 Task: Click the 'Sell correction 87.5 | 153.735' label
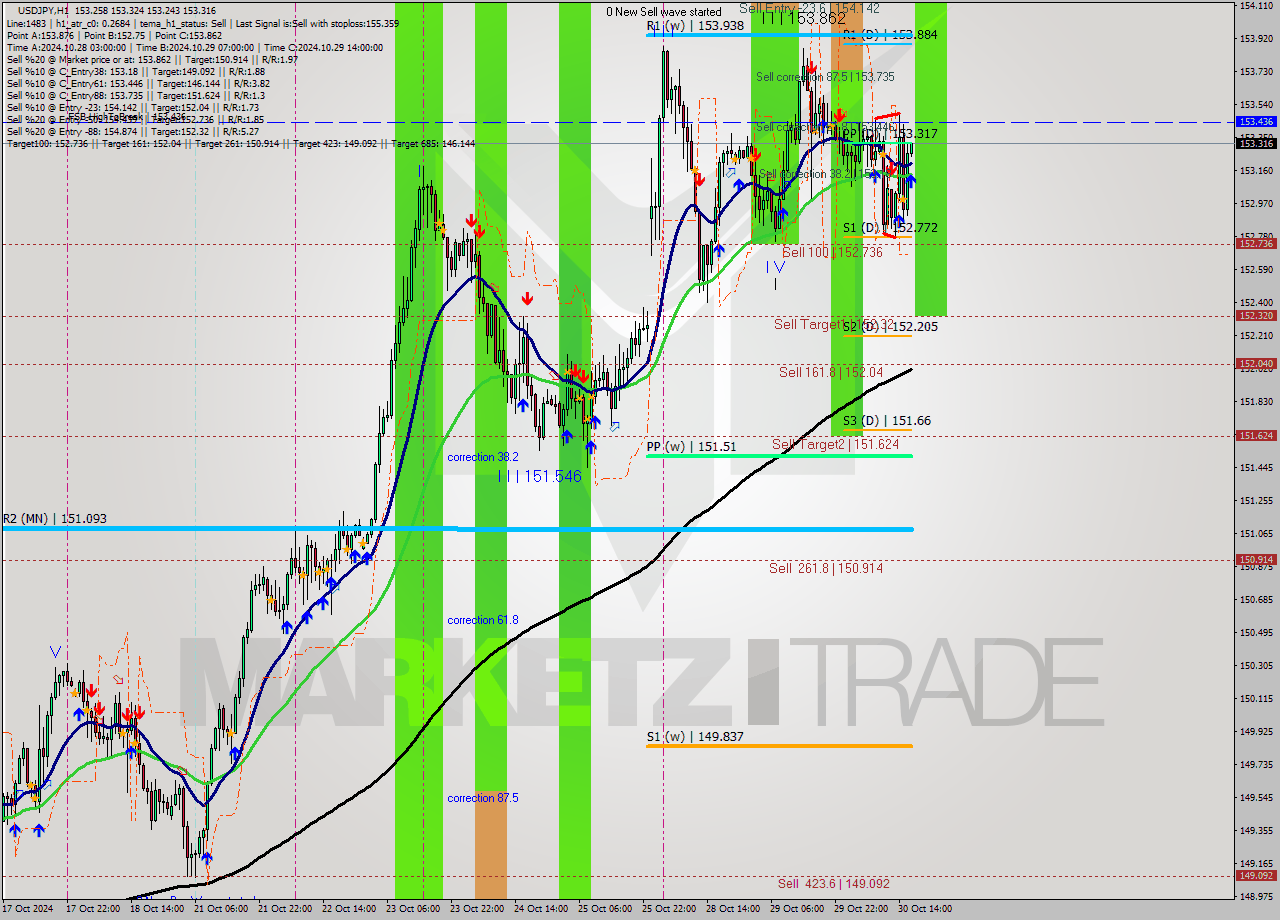(825, 76)
